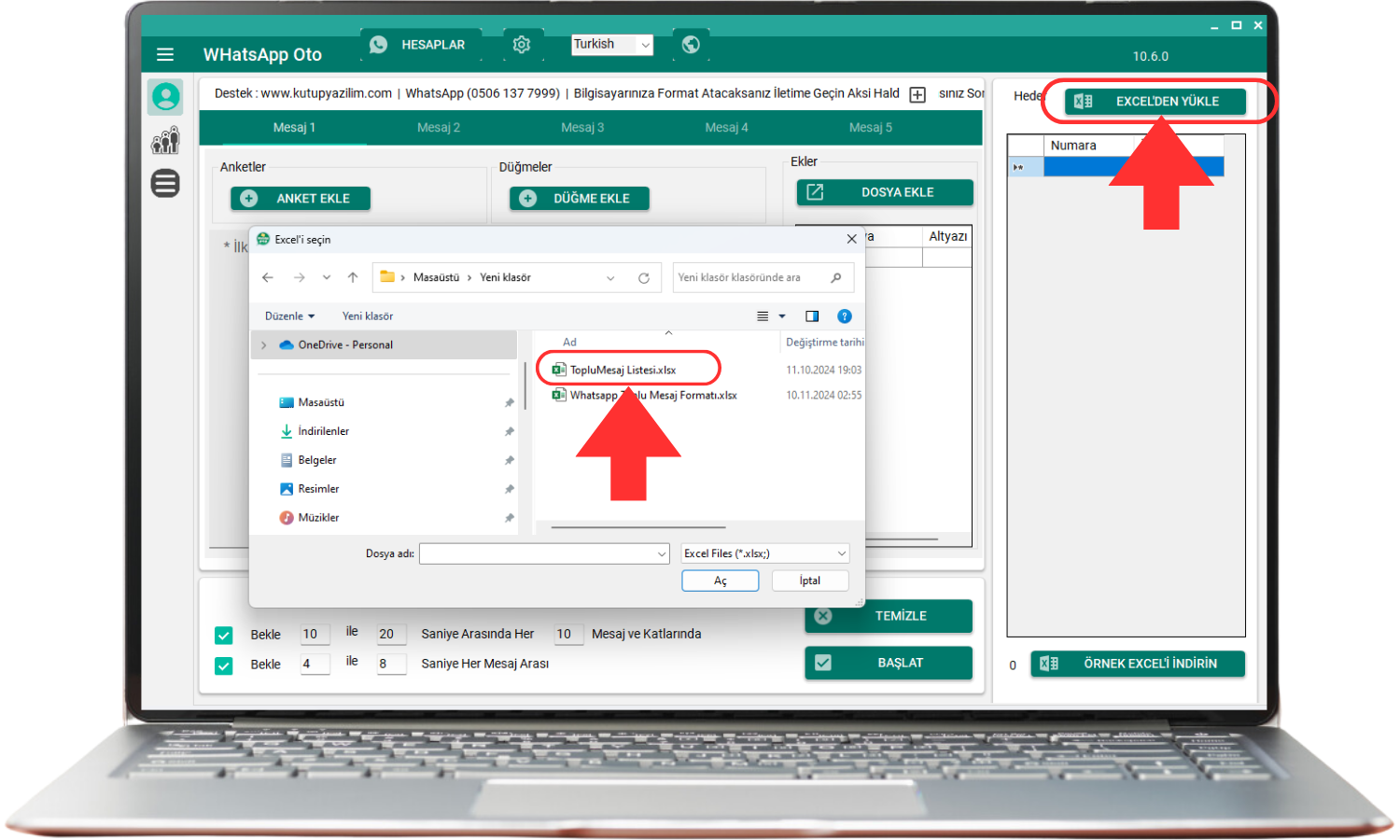Click Yeni klasör in the dialog toolbar
This screenshot has width=1400, height=840.
click(x=368, y=316)
